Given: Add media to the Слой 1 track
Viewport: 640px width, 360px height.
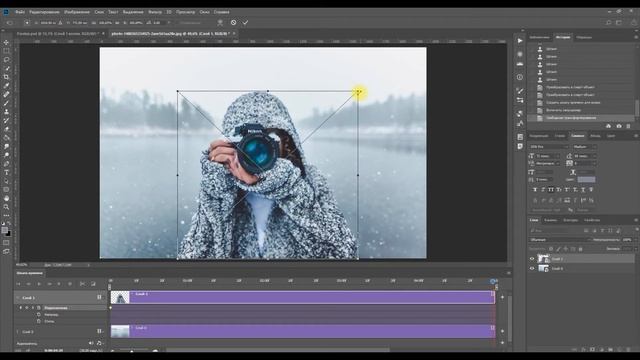Looking at the screenshot, I should [x=502, y=297].
